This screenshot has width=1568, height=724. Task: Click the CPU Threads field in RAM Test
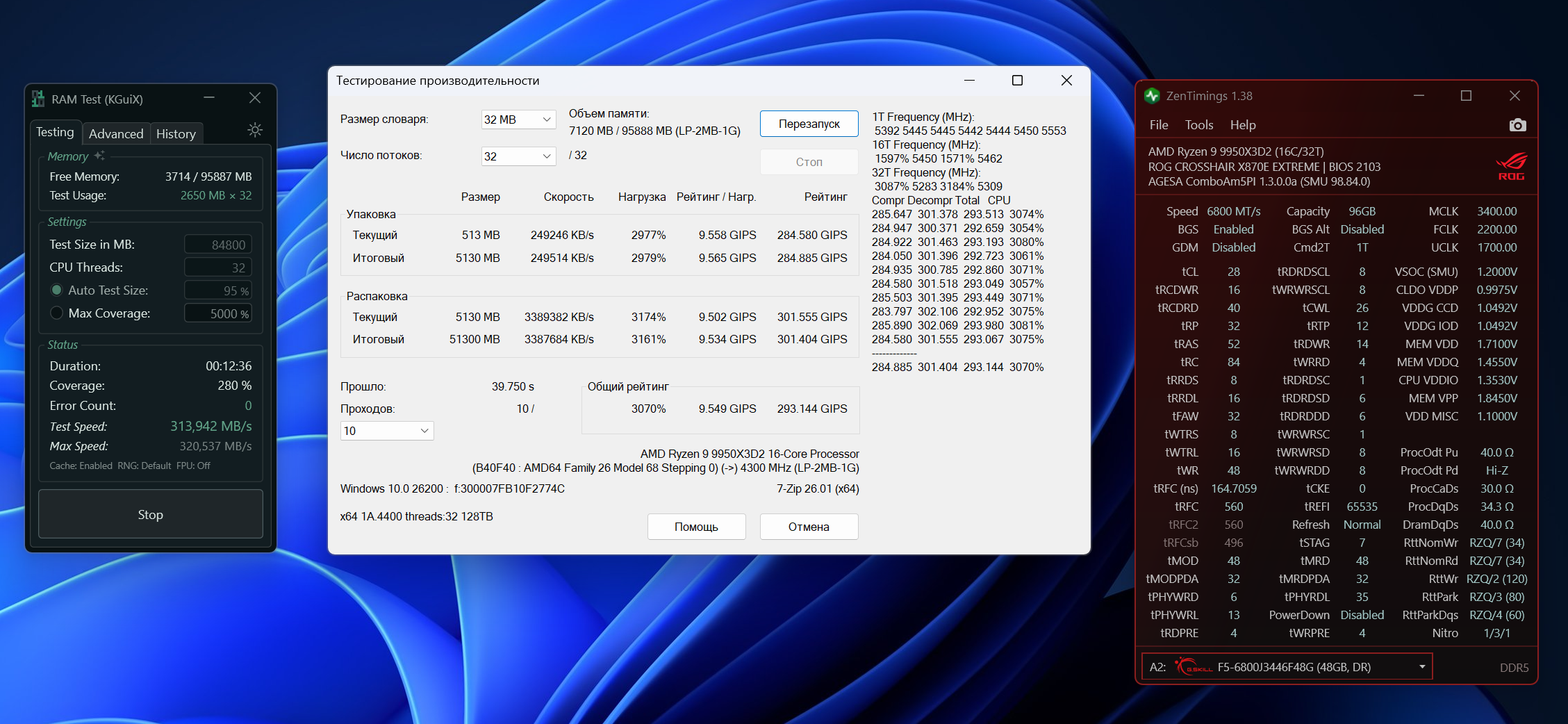pyautogui.click(x=217, y=268)
